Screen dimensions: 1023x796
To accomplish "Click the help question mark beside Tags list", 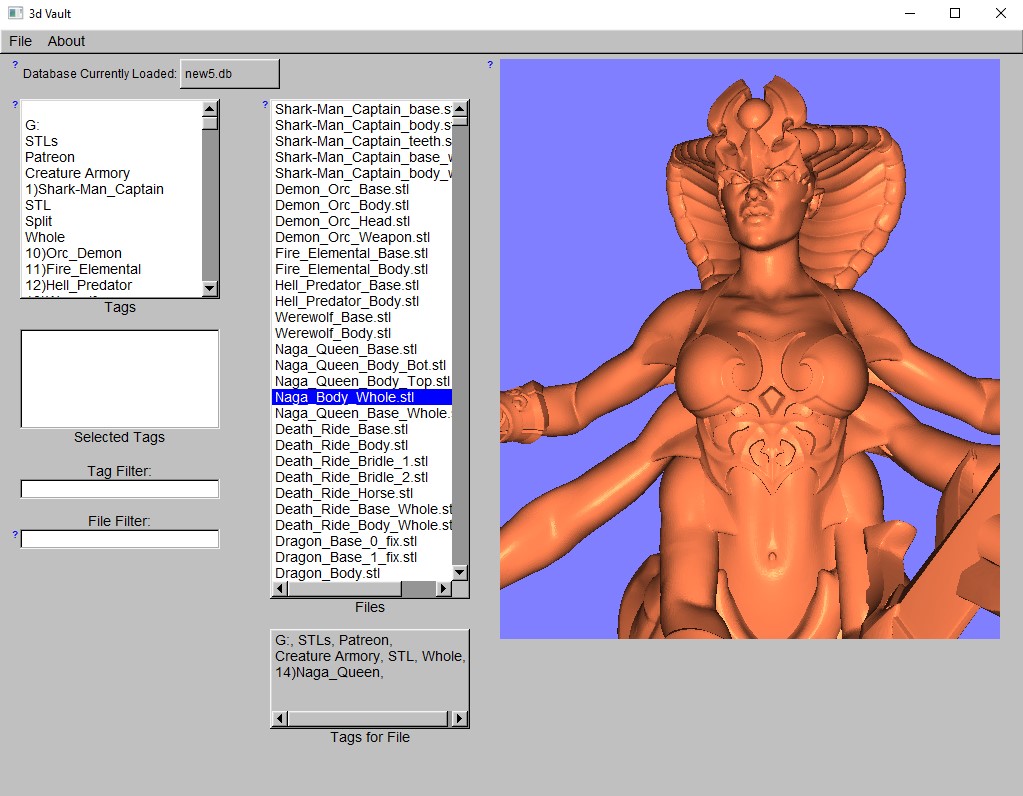I will pyautogui.click(x=15, y=104).
